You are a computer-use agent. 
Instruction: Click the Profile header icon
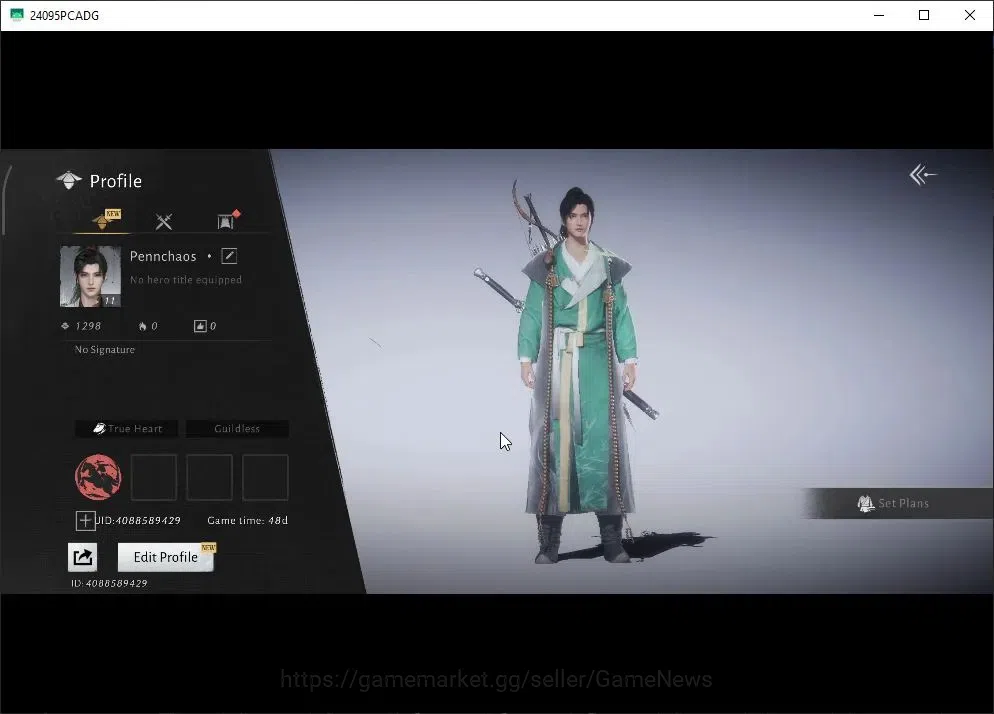[68, 181]
